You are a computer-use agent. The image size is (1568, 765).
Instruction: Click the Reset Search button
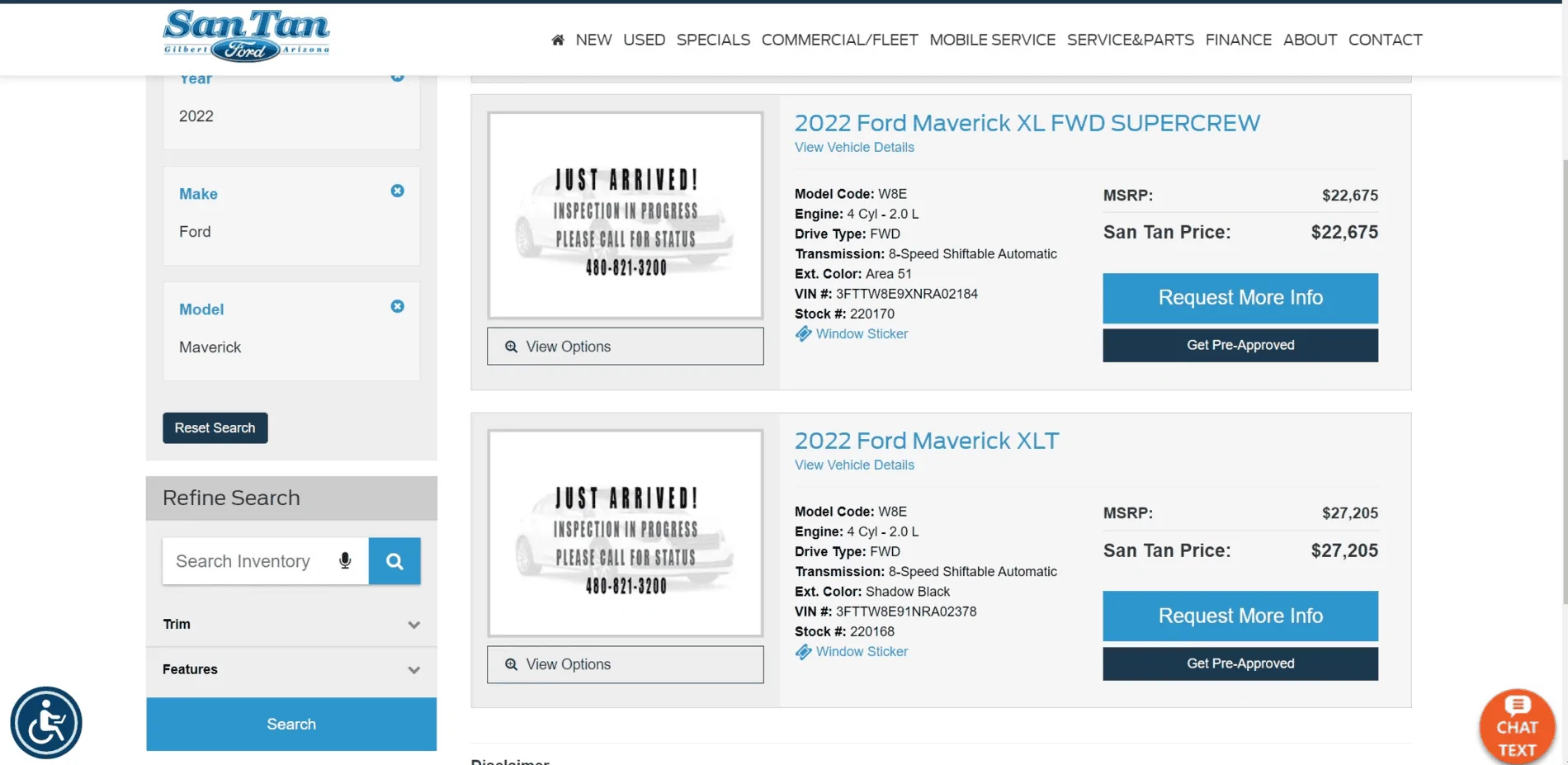(215, 428)
